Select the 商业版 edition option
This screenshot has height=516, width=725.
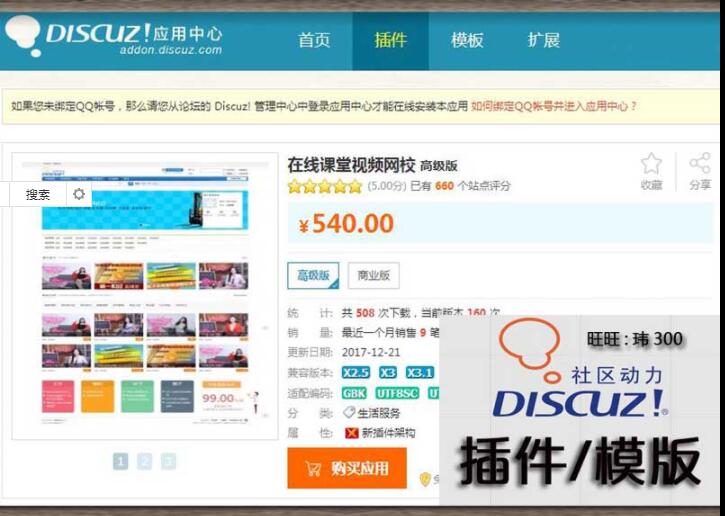pos(374,275)
